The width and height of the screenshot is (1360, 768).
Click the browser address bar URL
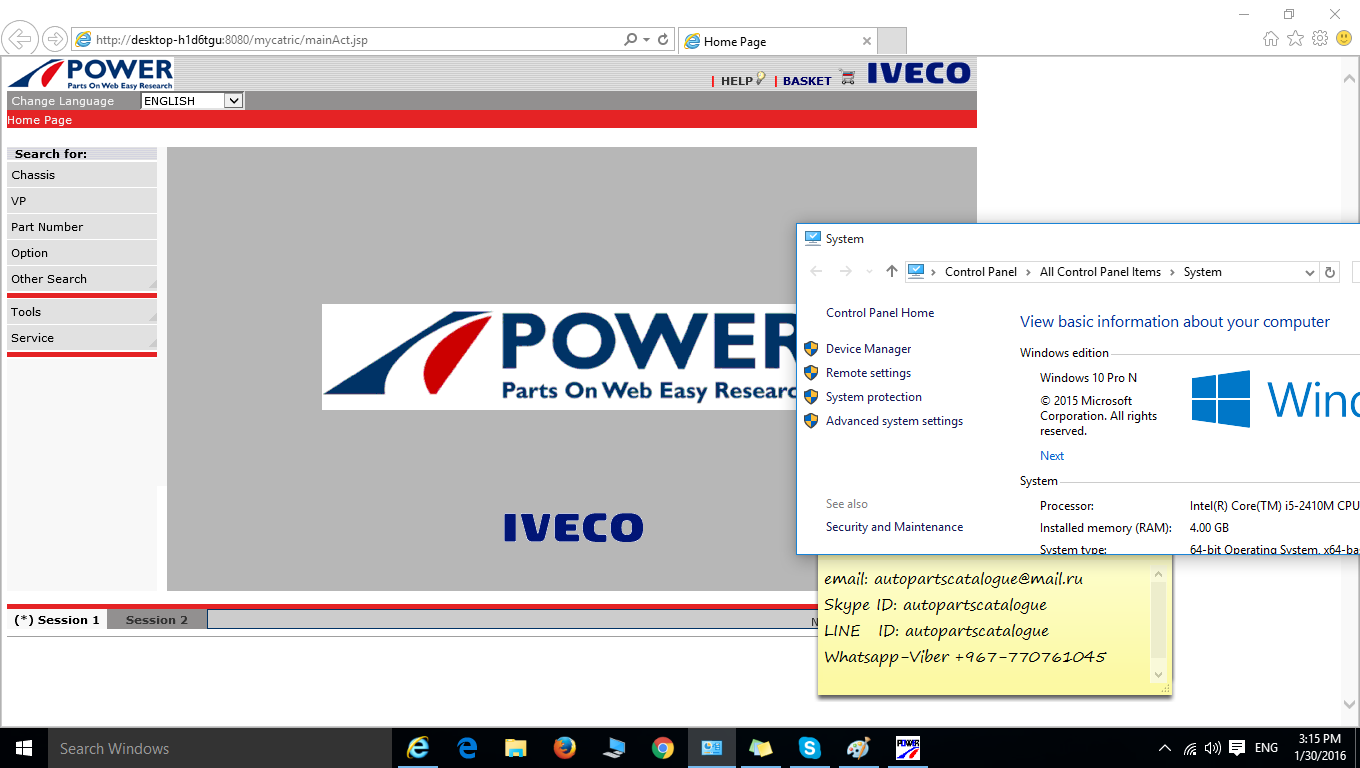click(x=232, y=40)
